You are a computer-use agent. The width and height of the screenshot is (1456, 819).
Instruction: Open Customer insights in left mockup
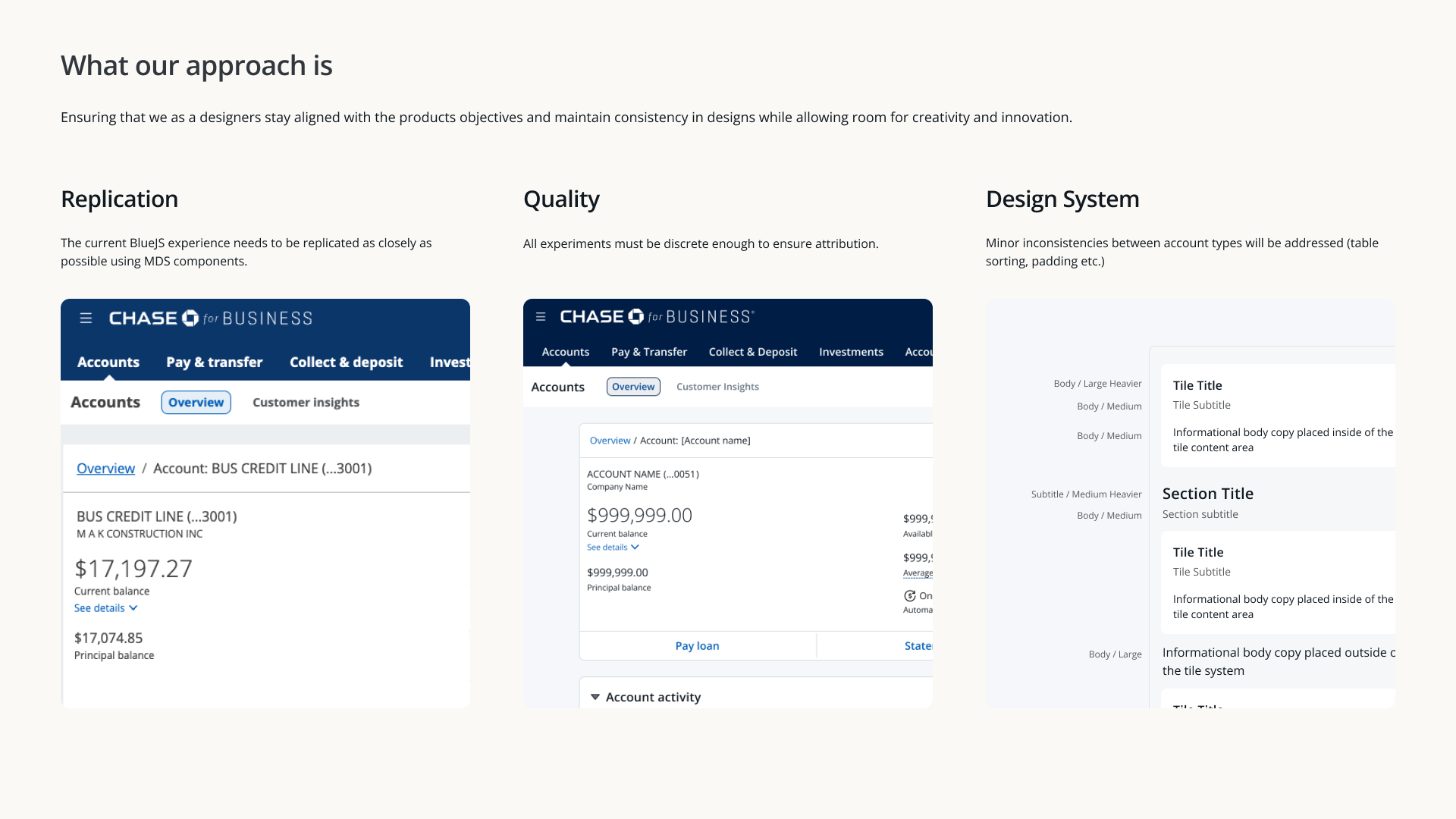(x=306, y=403)
